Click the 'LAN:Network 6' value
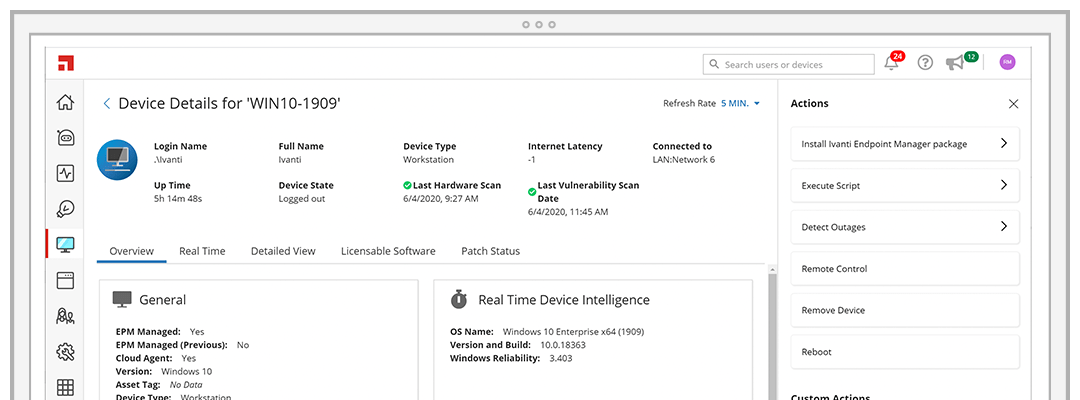Viewport: 1080px width, 400px height. 684,160
